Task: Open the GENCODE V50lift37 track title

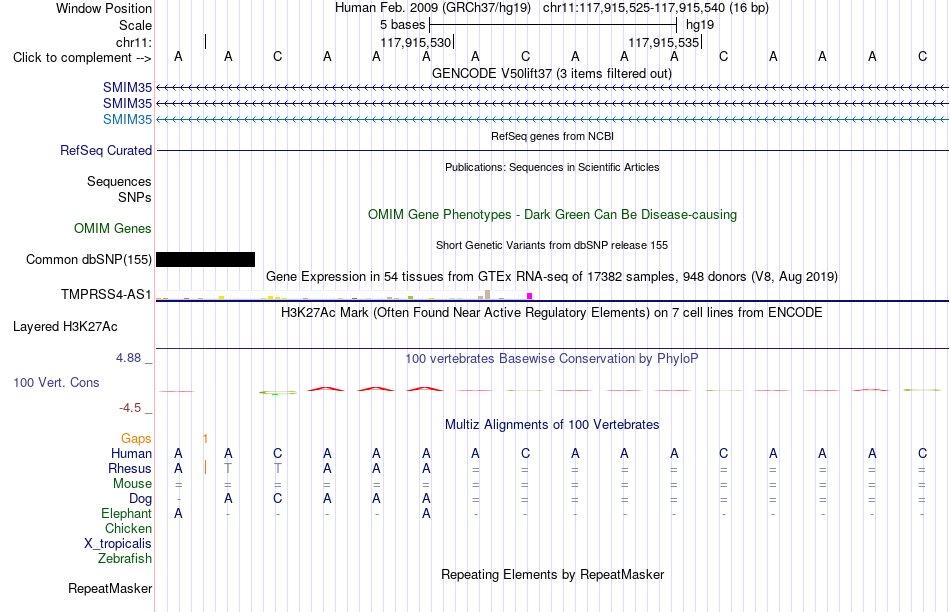Action: pyautogui.click(x=552, y=73)
